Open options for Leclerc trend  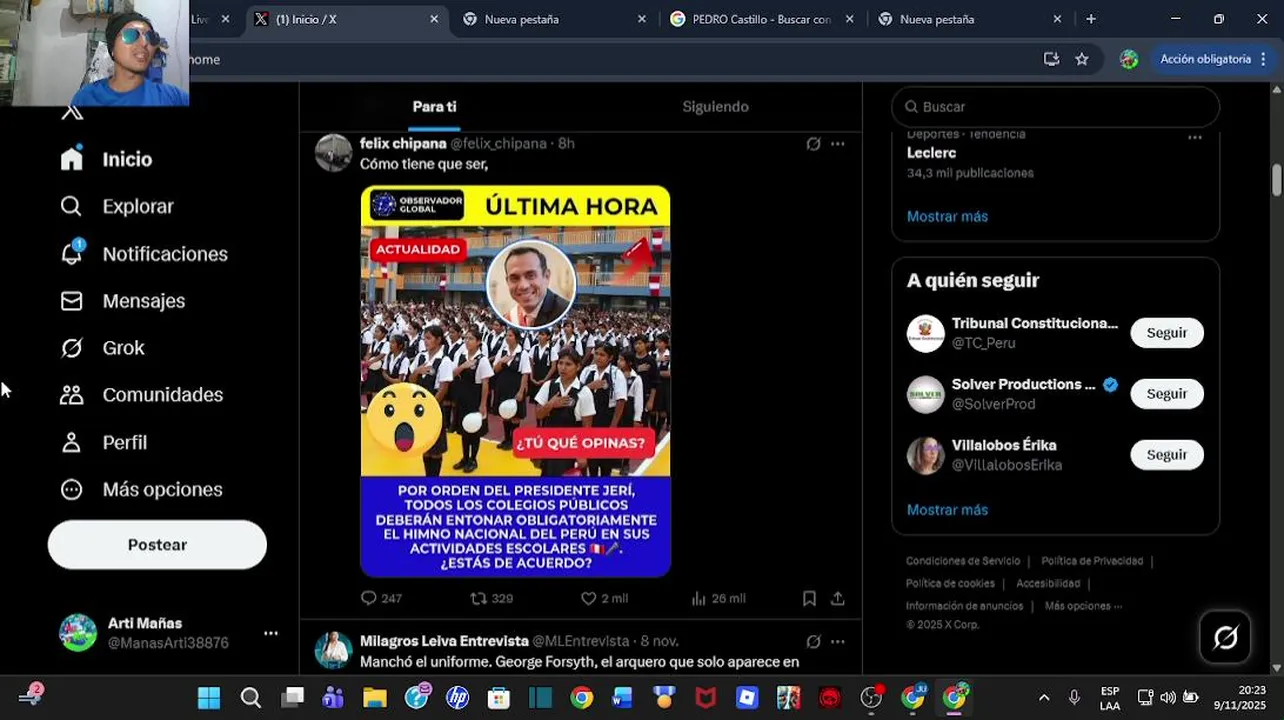[x=1195, y=138]
